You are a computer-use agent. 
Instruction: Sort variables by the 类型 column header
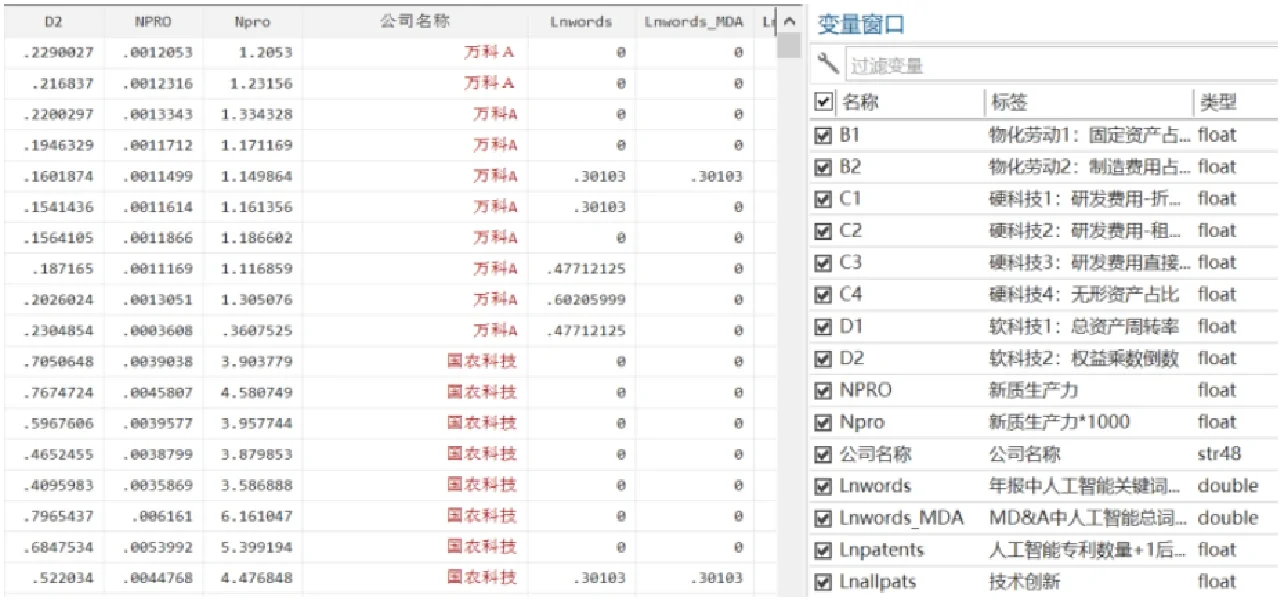click(x=1217, y=102)
